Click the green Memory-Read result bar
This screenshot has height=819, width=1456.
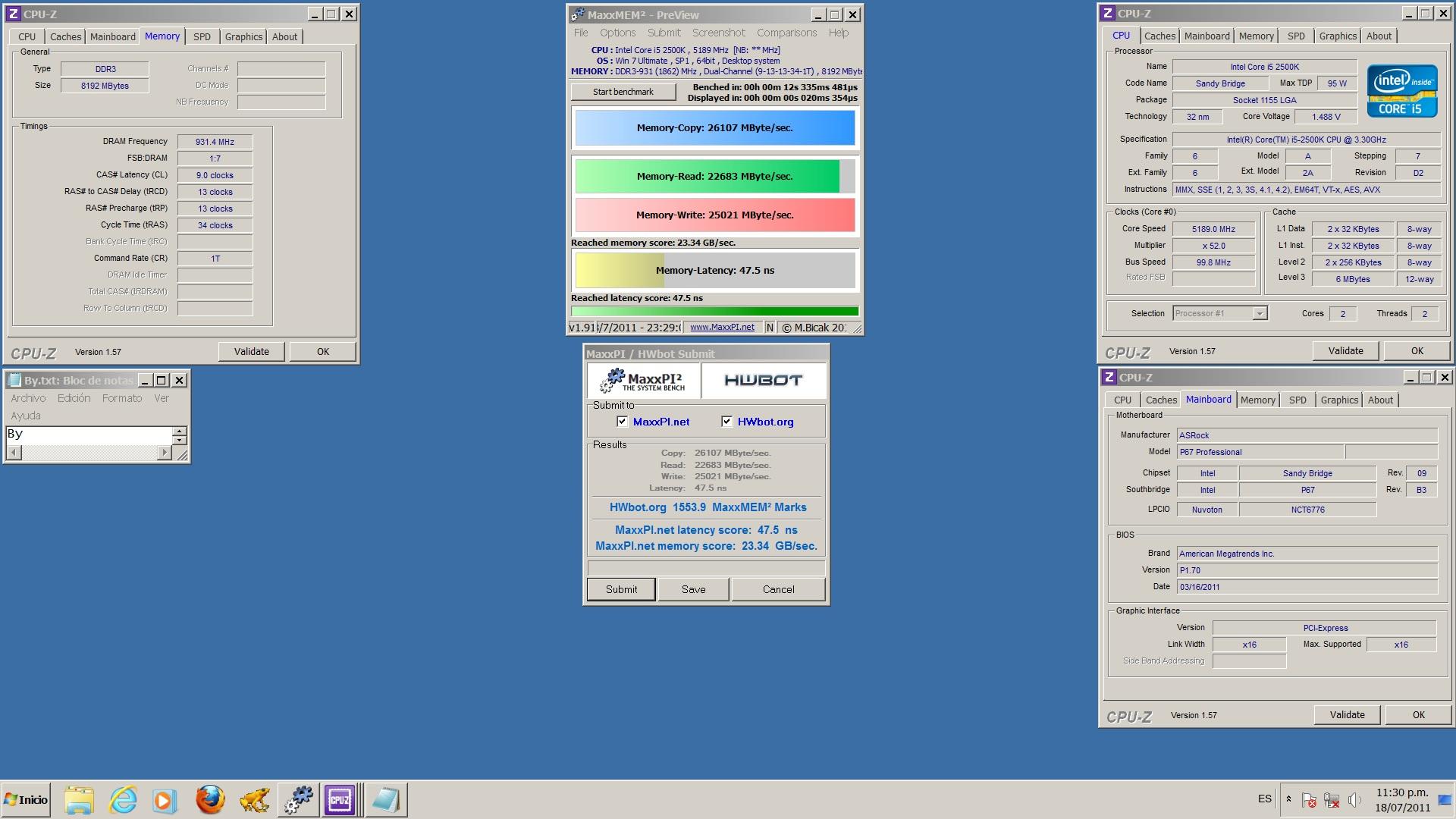[715, 176]
